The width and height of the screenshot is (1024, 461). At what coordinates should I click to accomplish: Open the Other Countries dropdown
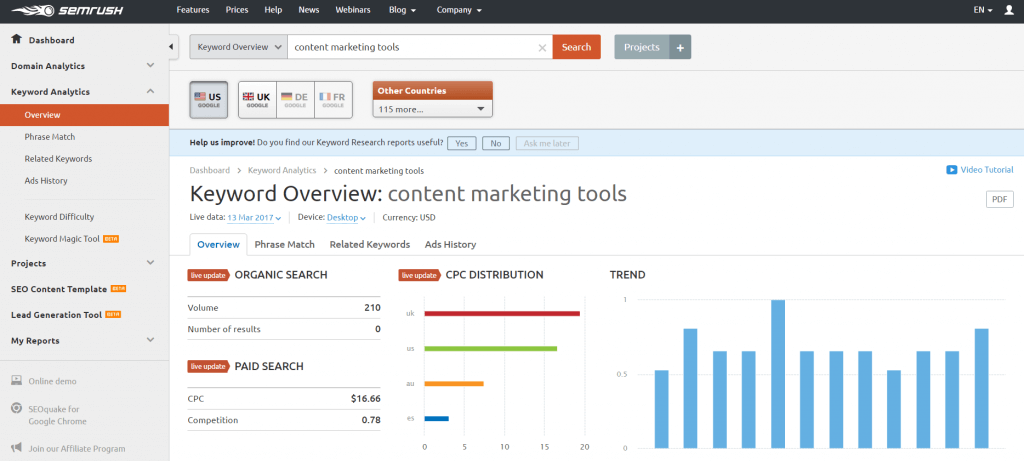coord(432,109)
